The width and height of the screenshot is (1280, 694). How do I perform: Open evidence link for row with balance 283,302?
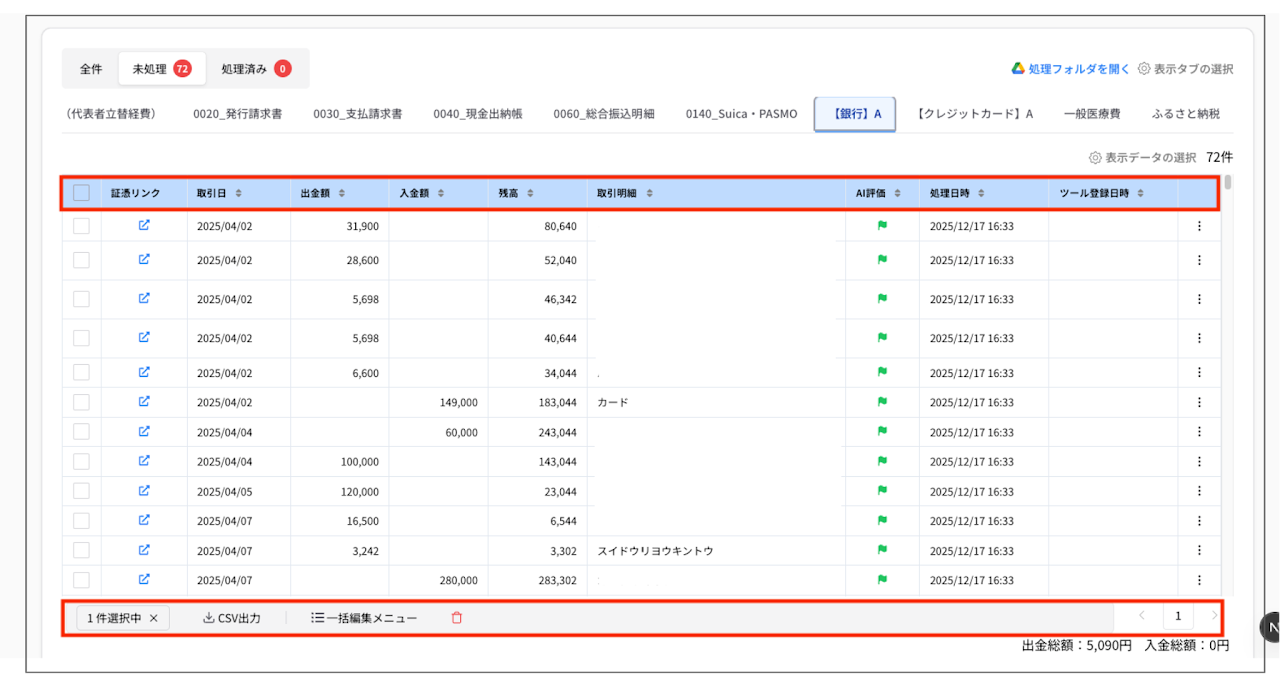point(144,580)
